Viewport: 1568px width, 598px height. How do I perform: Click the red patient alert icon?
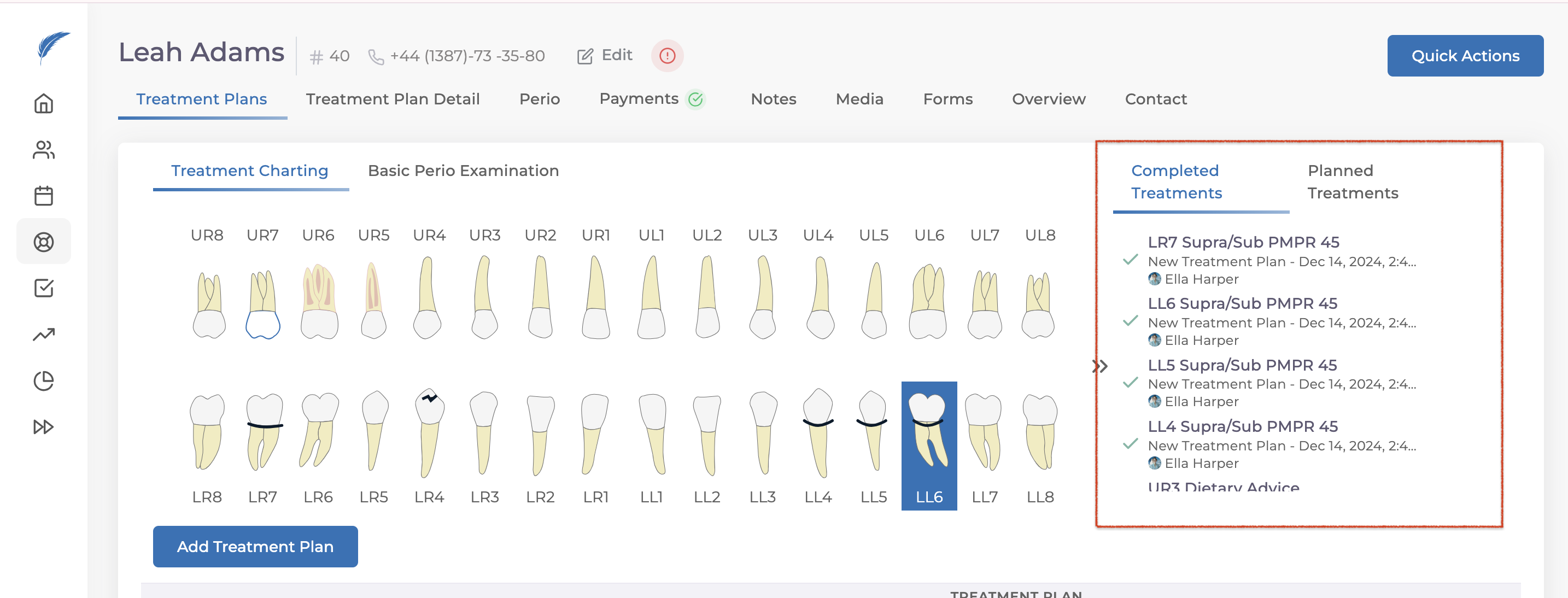(667, 56)
